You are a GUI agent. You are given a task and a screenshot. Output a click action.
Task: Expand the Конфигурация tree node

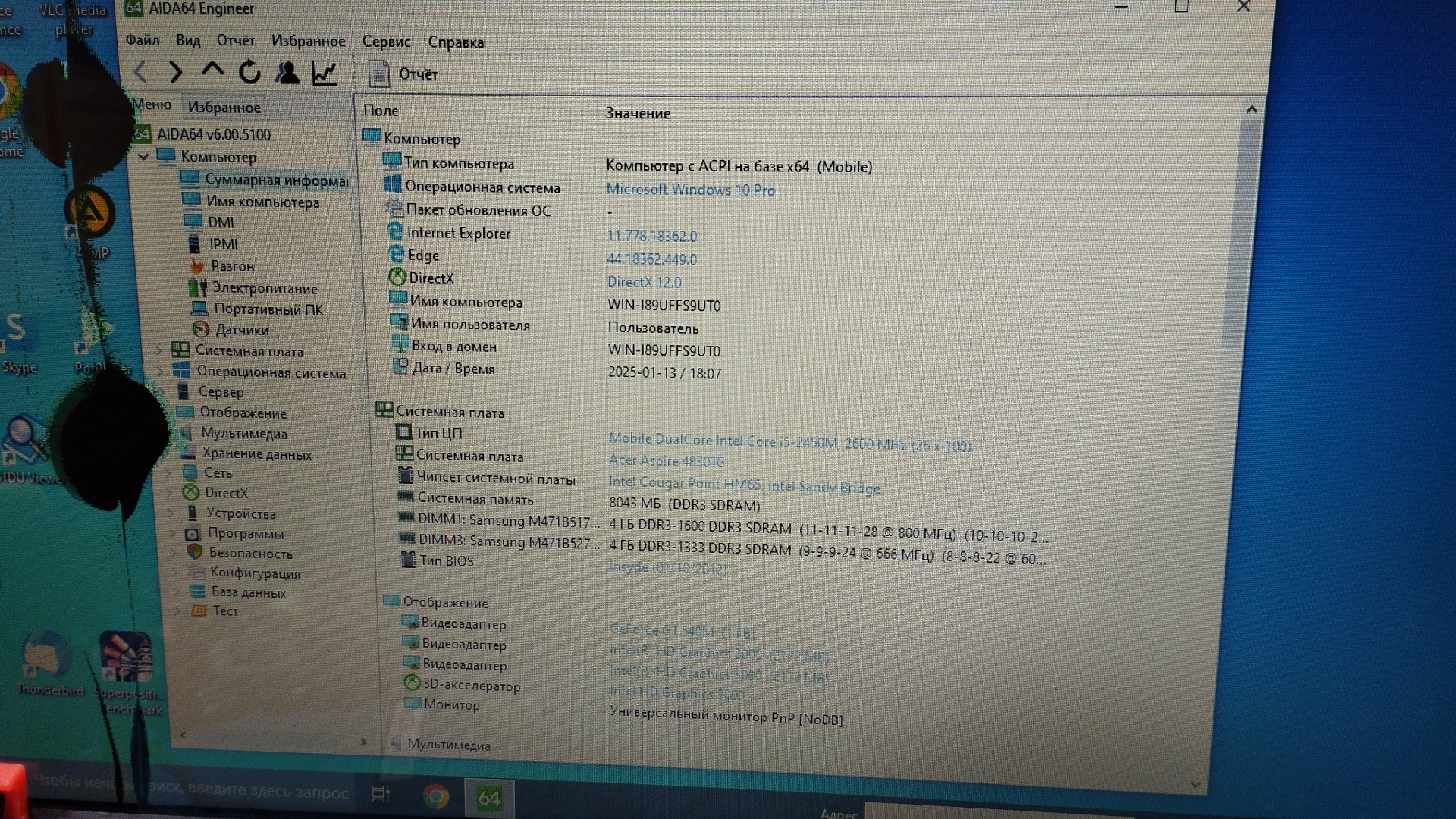(x=175, y=573)
